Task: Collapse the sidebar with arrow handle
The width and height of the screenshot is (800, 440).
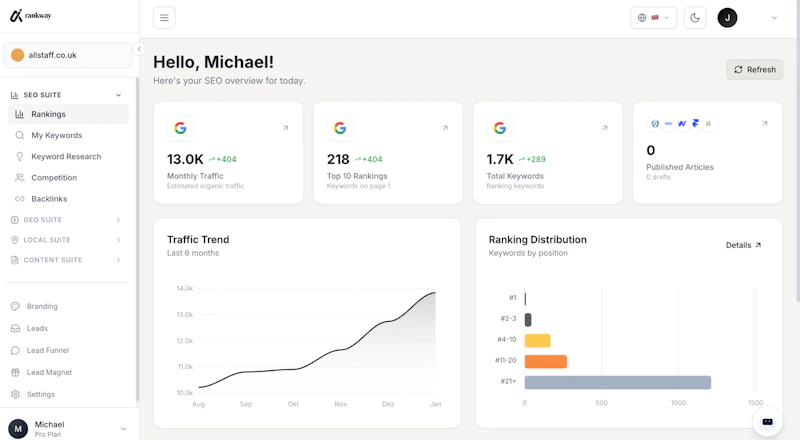Action: 139,49
